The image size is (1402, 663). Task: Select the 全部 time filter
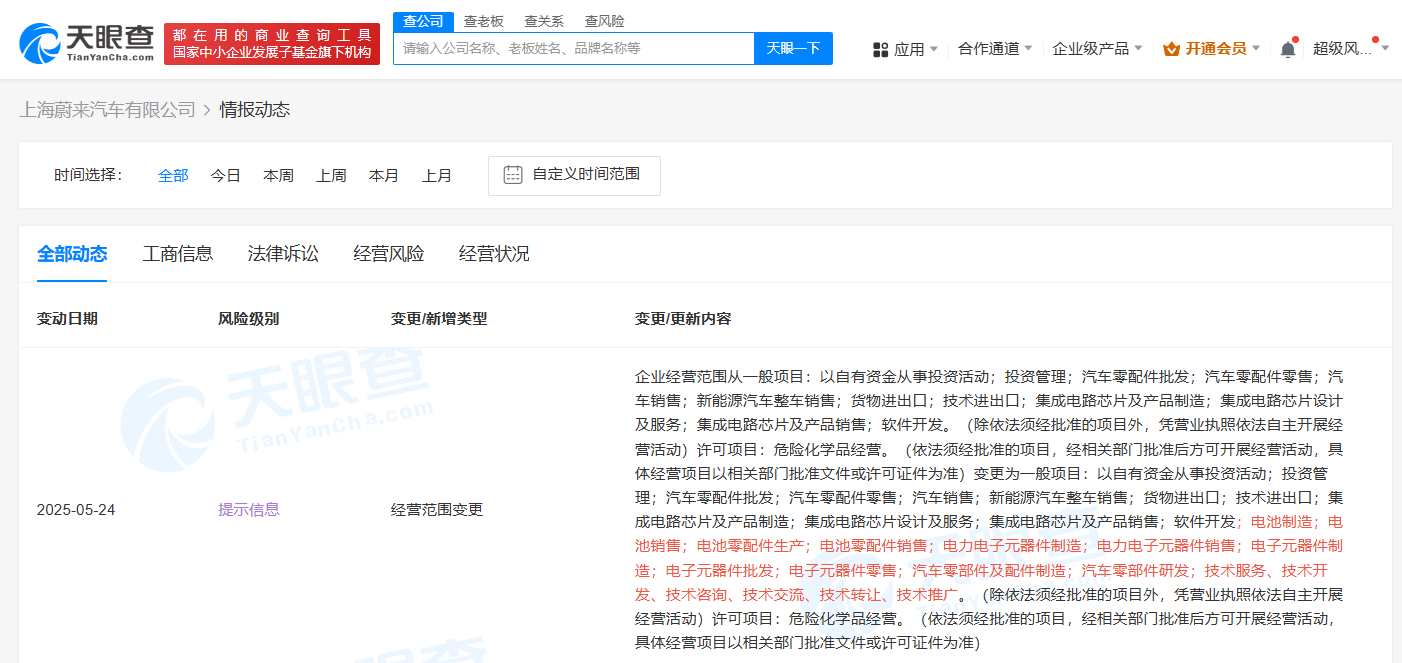pyautogui.click(x=173, y=176)
